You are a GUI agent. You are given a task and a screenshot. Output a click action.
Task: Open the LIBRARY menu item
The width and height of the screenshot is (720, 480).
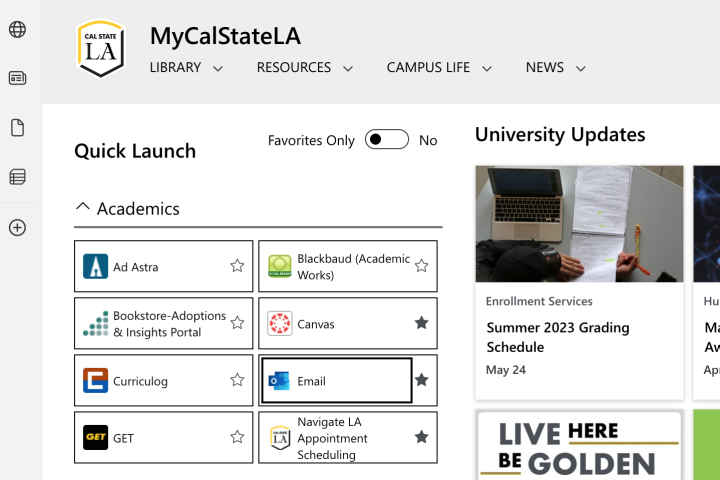click(175, 68)
